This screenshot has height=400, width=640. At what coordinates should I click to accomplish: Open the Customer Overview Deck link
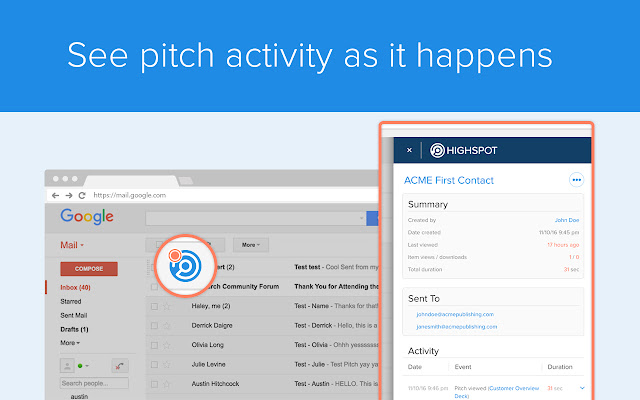click(513, 389)
